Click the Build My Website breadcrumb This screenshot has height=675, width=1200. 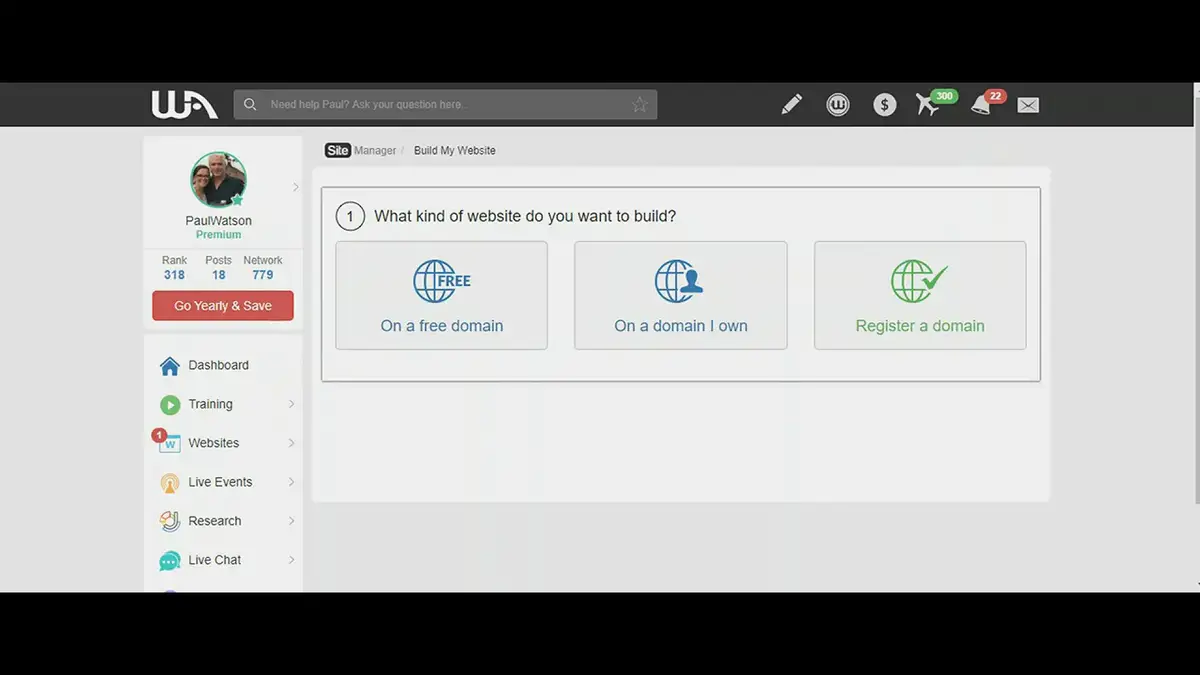[455, 150]
